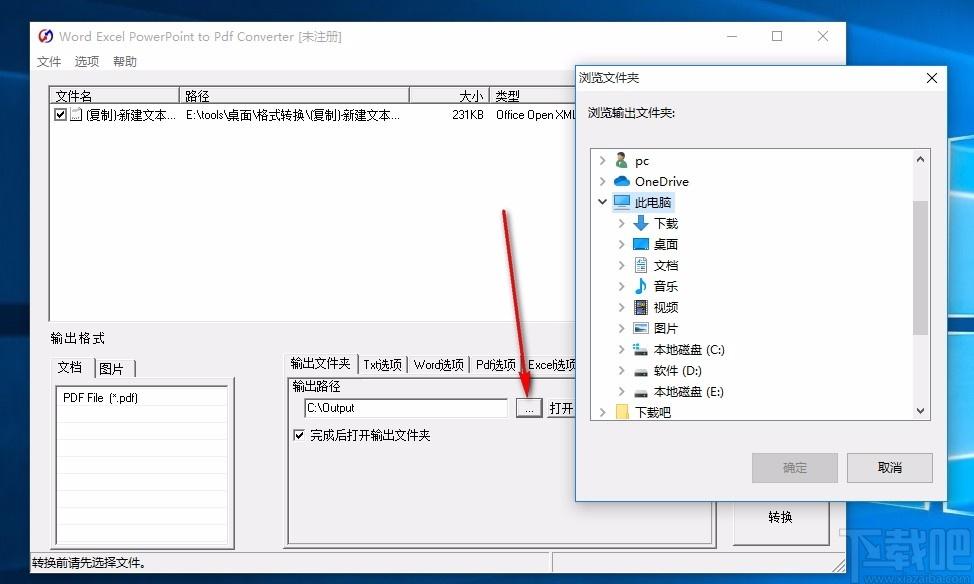
Task: Click the C:\Output path input field
Action: (x=406, y=408)
